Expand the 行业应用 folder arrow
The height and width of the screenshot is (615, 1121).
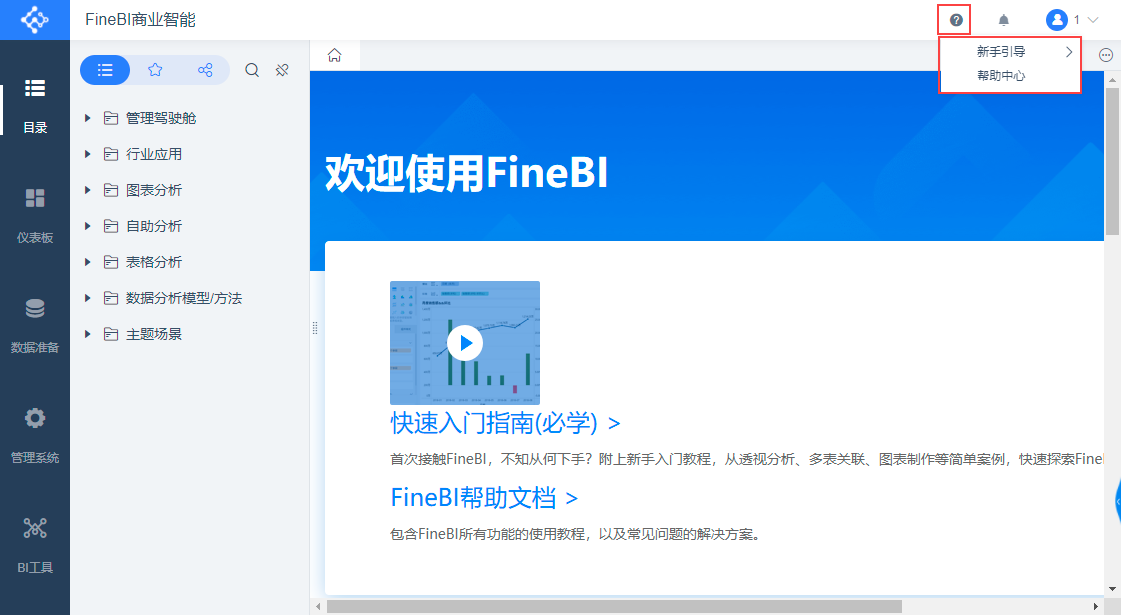[x=87, y=154]
